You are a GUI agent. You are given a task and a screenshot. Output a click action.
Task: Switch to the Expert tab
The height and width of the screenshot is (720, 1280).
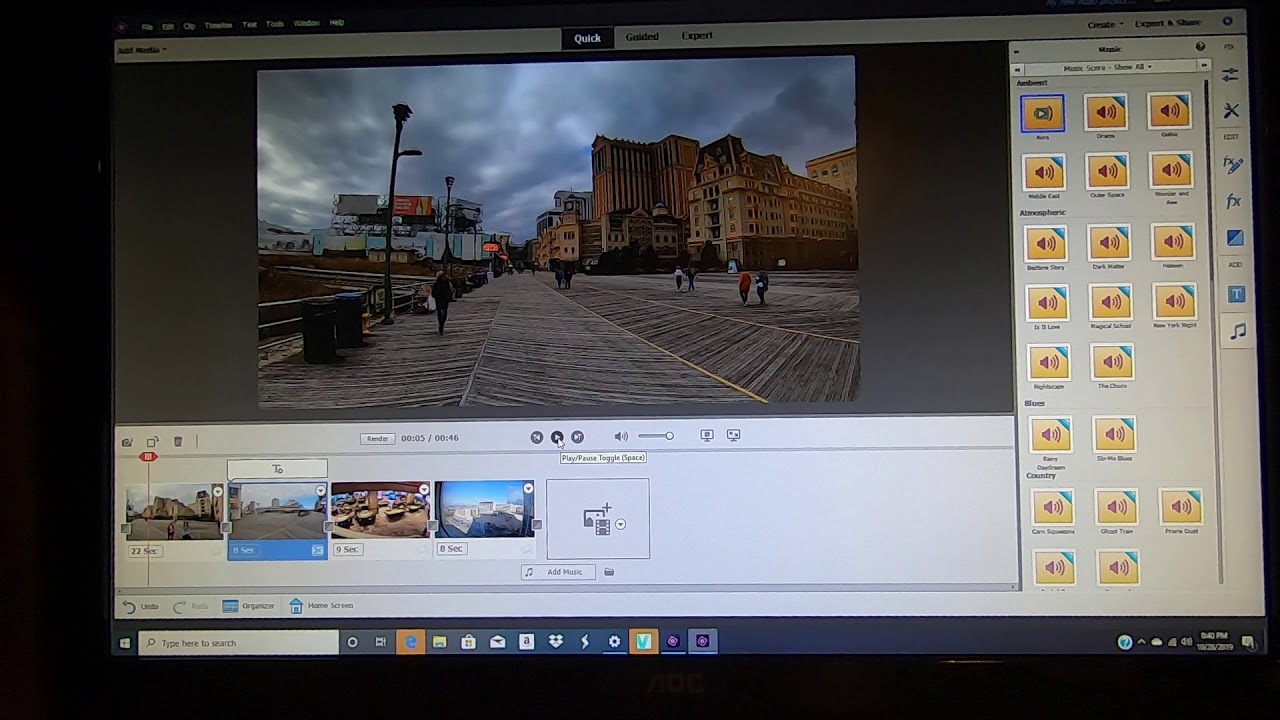click(x=697, y=36)
